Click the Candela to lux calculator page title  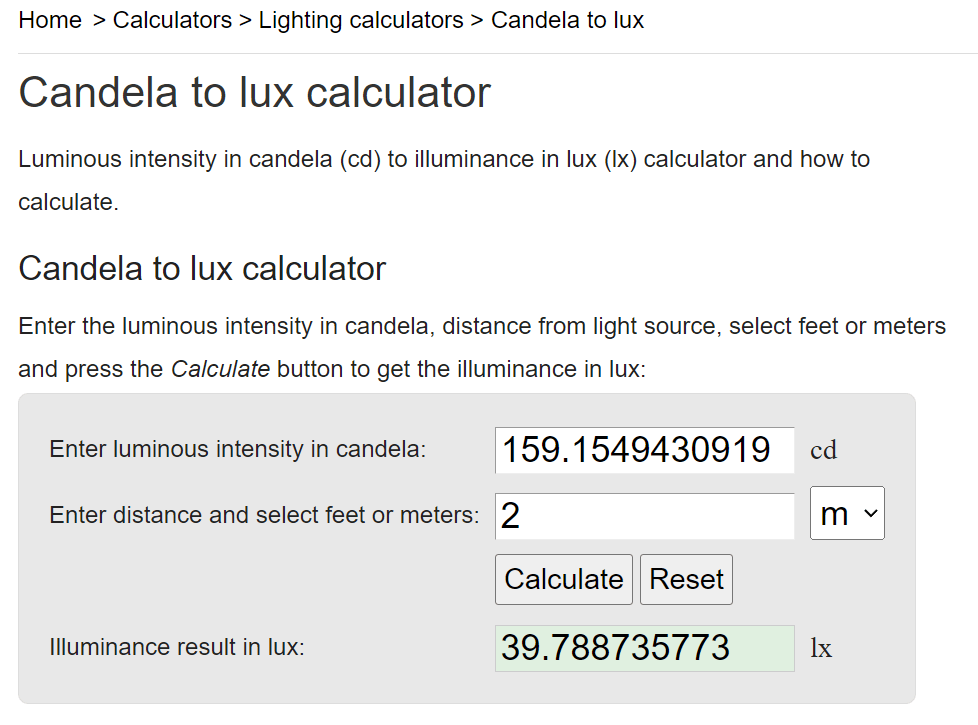[254, 92]
